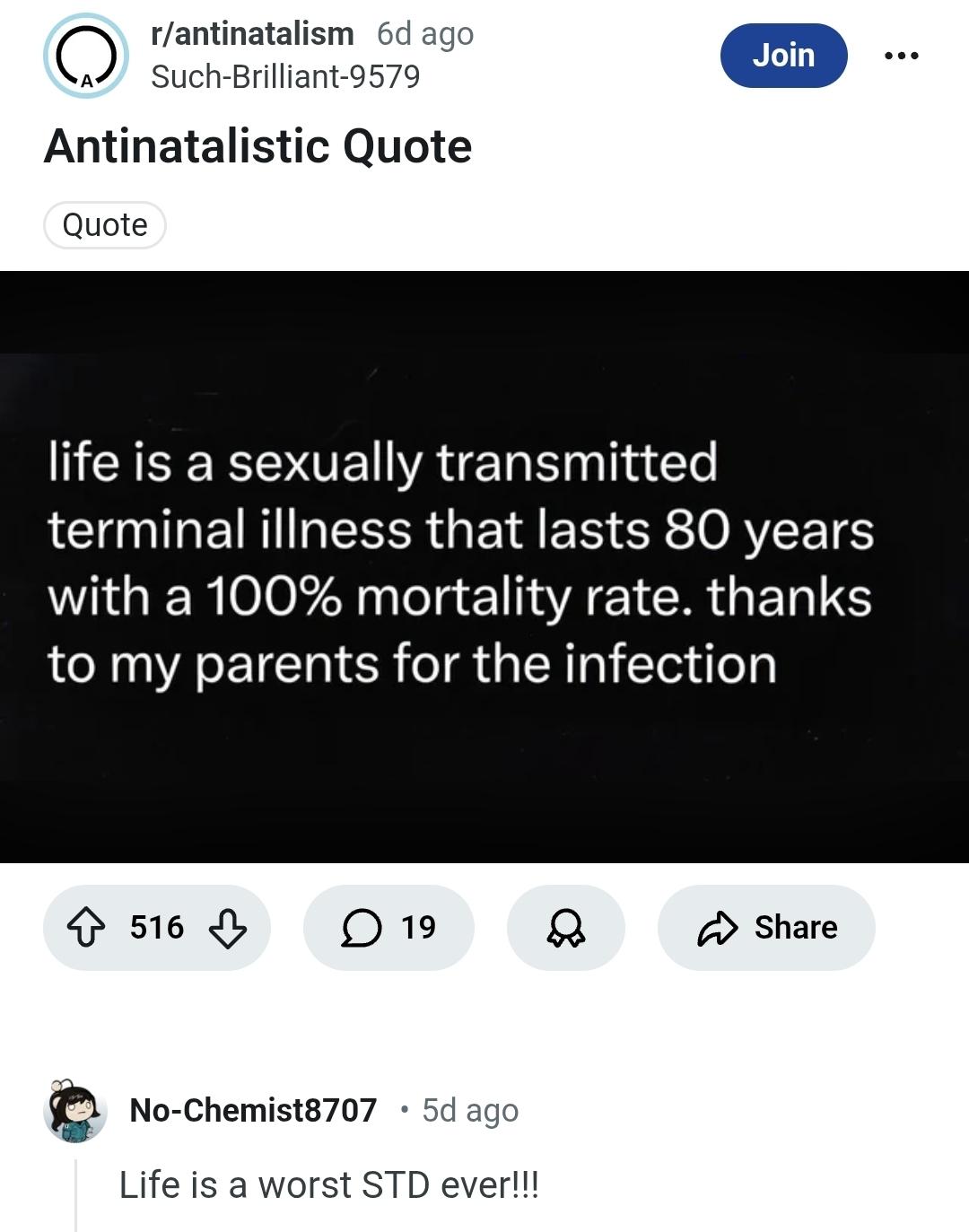Screen dimensions: 969x1232
Task: Open the three-dot post options menu
Action: click(901, 56)
